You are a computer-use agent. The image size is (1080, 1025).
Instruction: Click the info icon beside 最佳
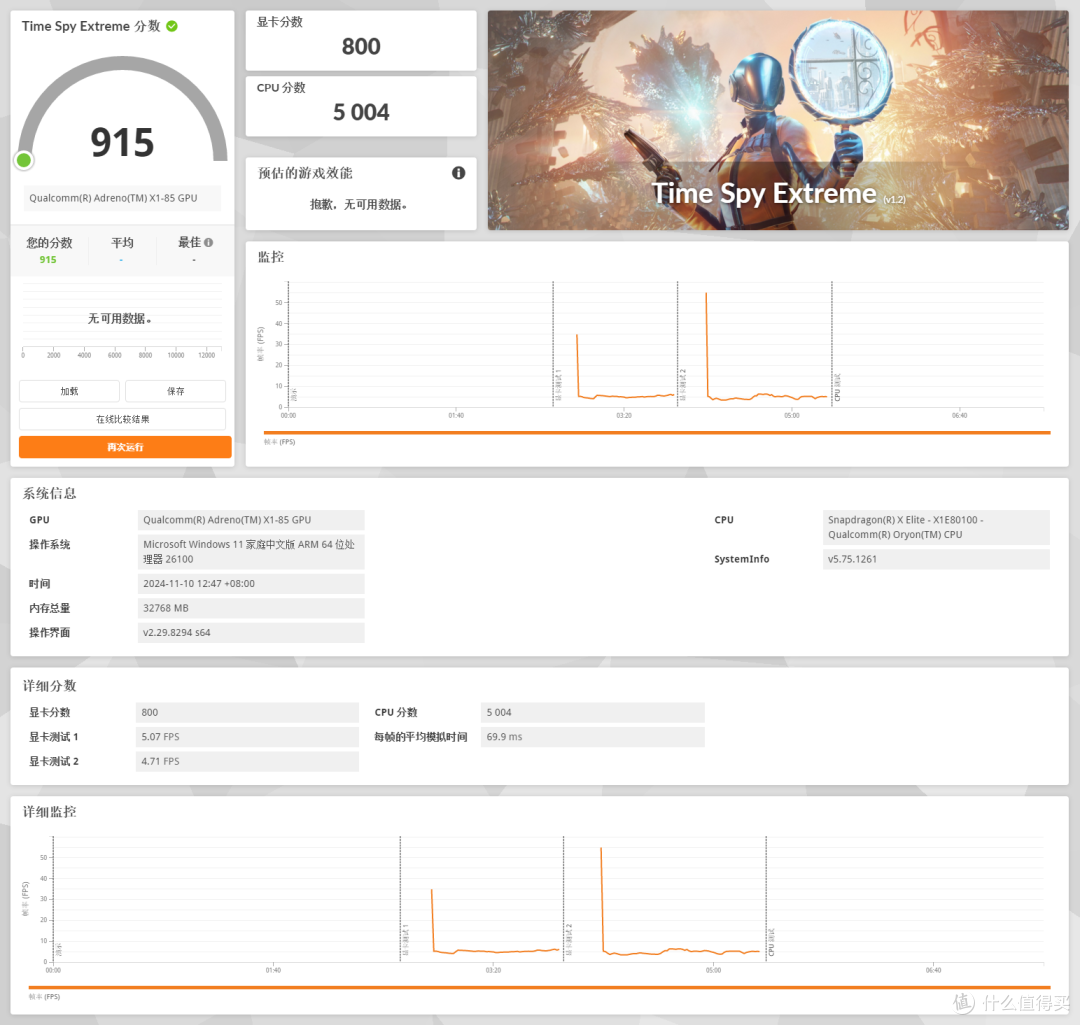point(209,242)
